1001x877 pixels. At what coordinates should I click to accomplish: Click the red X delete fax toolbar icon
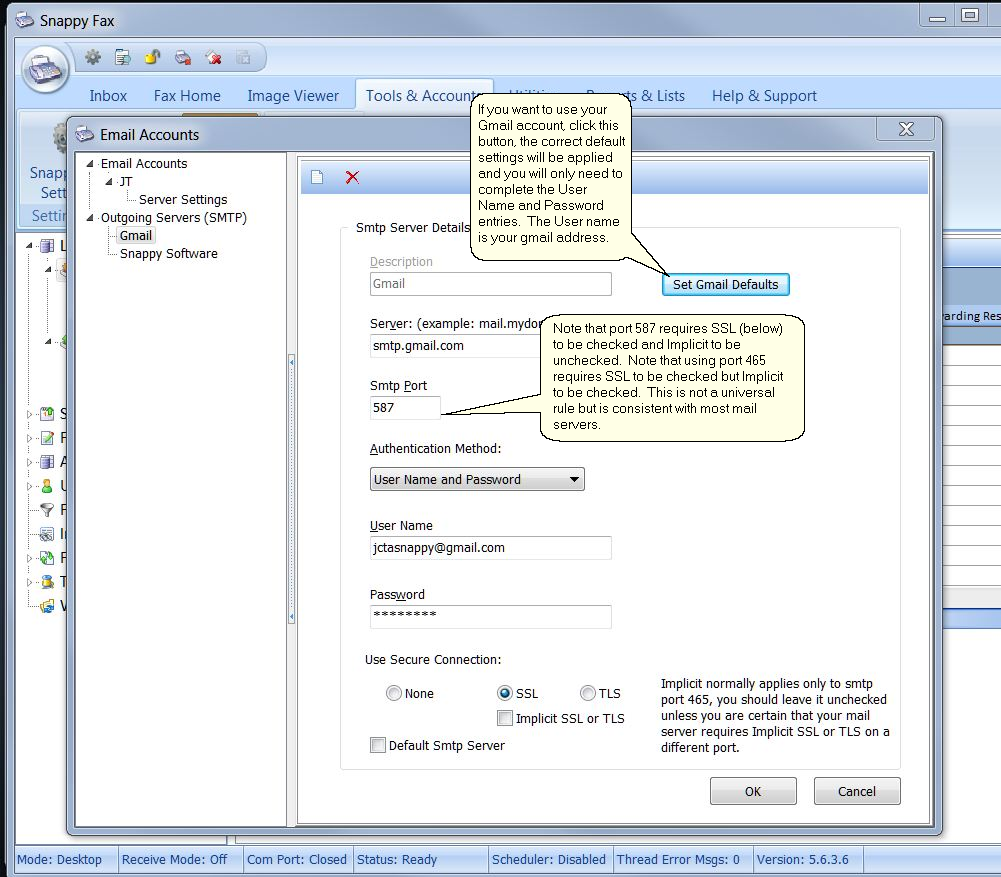tap(213, 57)
